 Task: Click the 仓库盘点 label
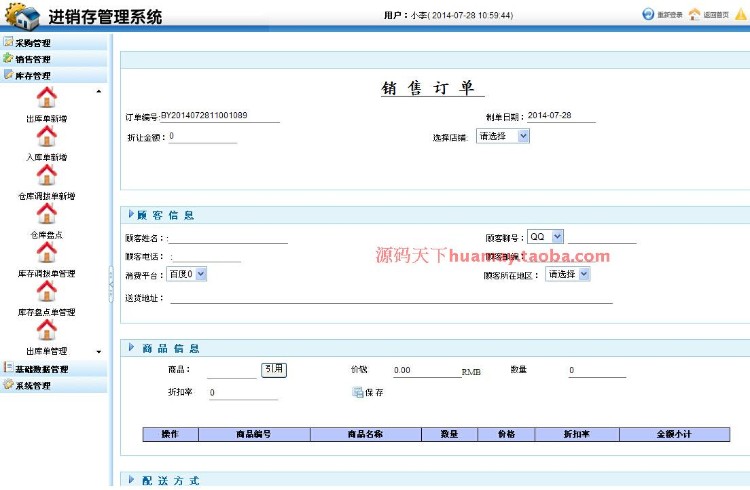pyautogui.click(x=46, y=235)
